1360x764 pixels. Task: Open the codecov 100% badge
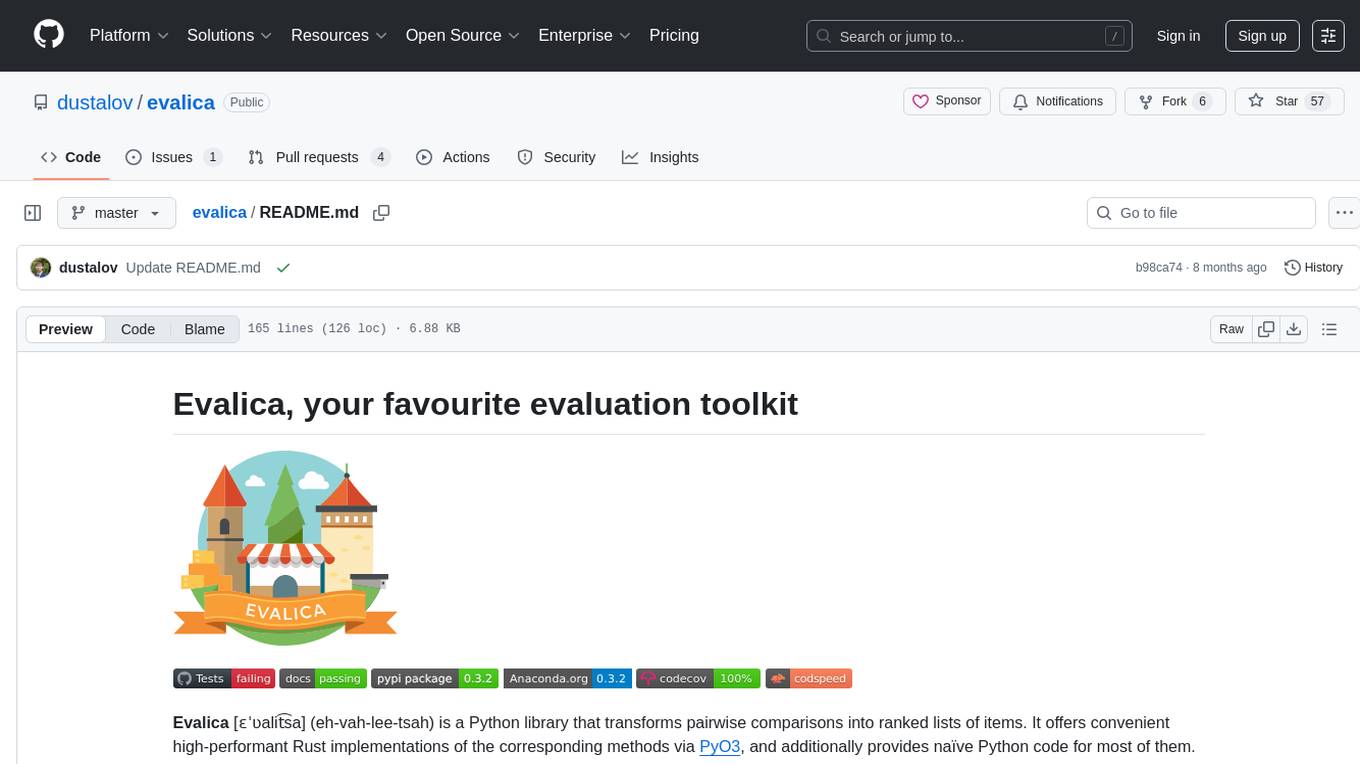tap(699, 678)
